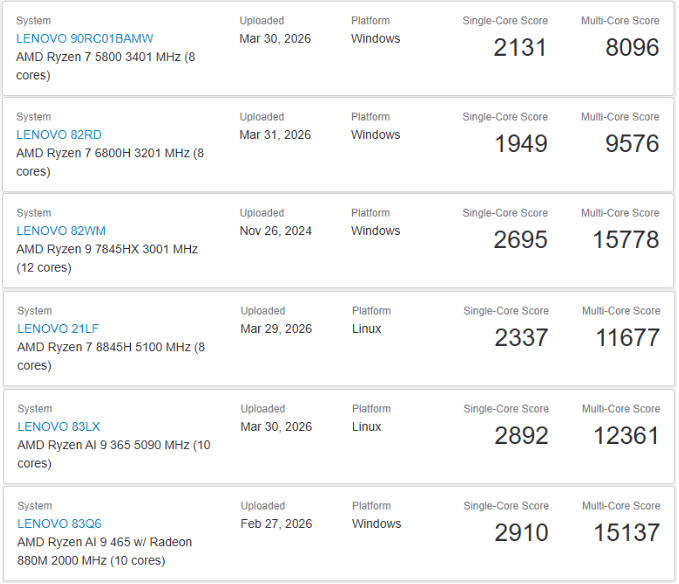Click the single-core score 2892
Screen dimensions: 679x584
521,435
